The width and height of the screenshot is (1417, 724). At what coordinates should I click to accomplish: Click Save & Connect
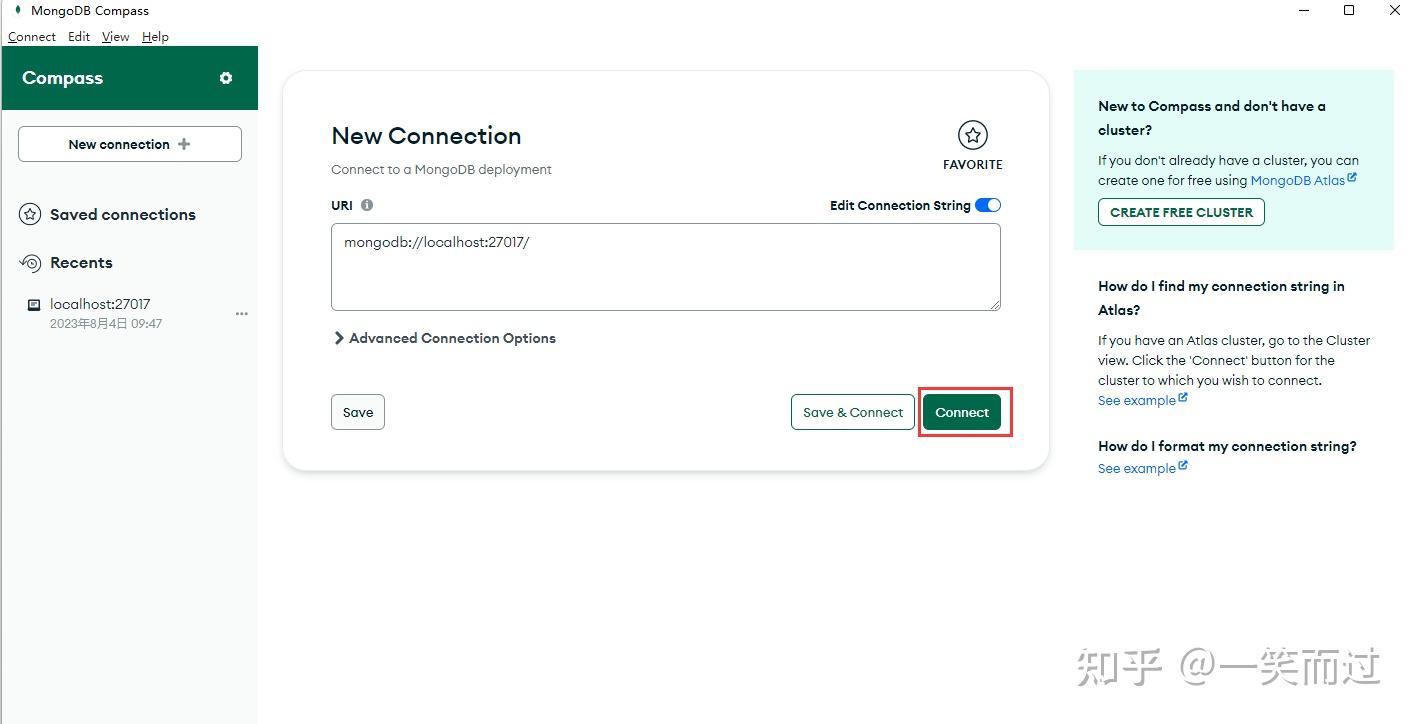(x=852, y=411)
